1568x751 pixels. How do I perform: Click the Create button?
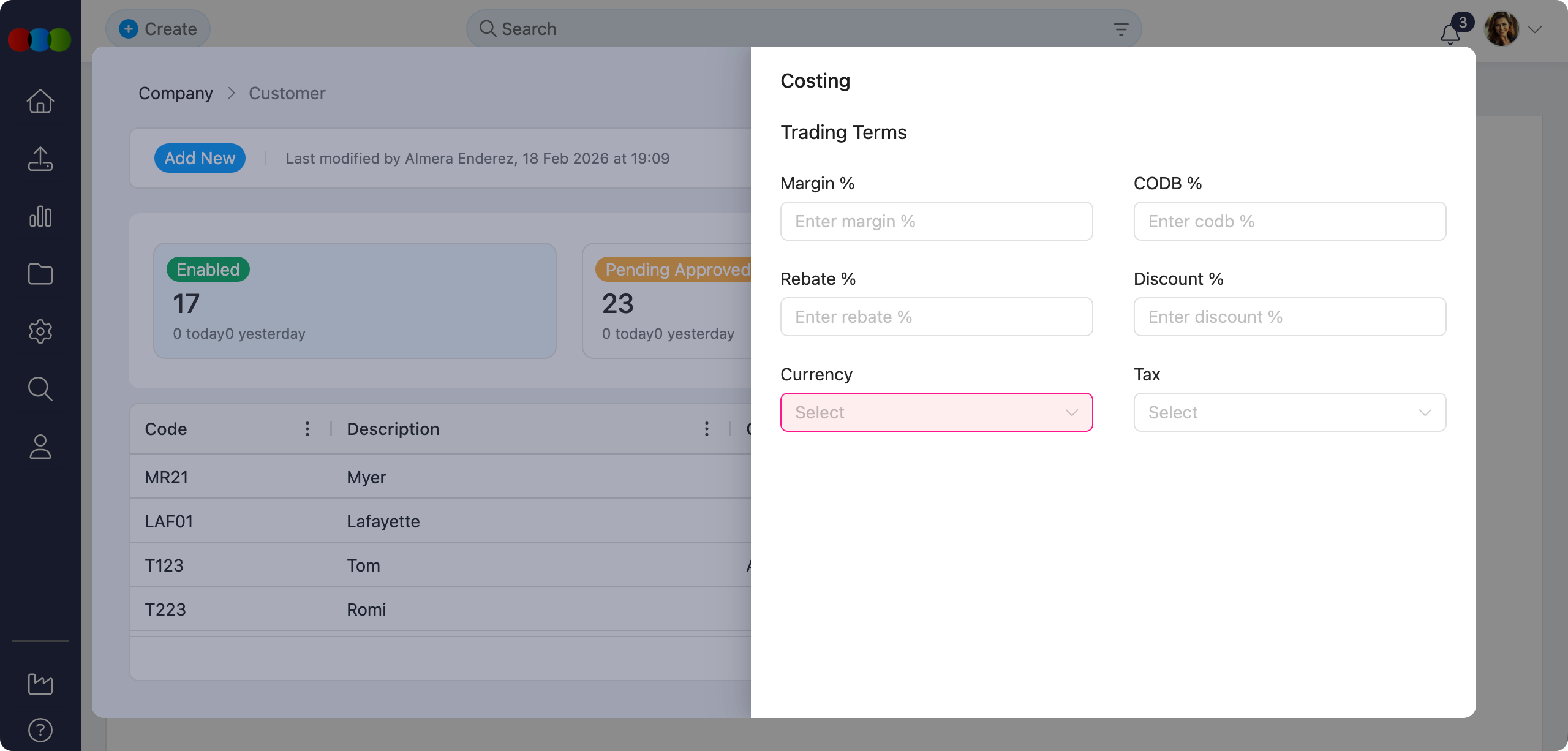click(x=157, y=28)
